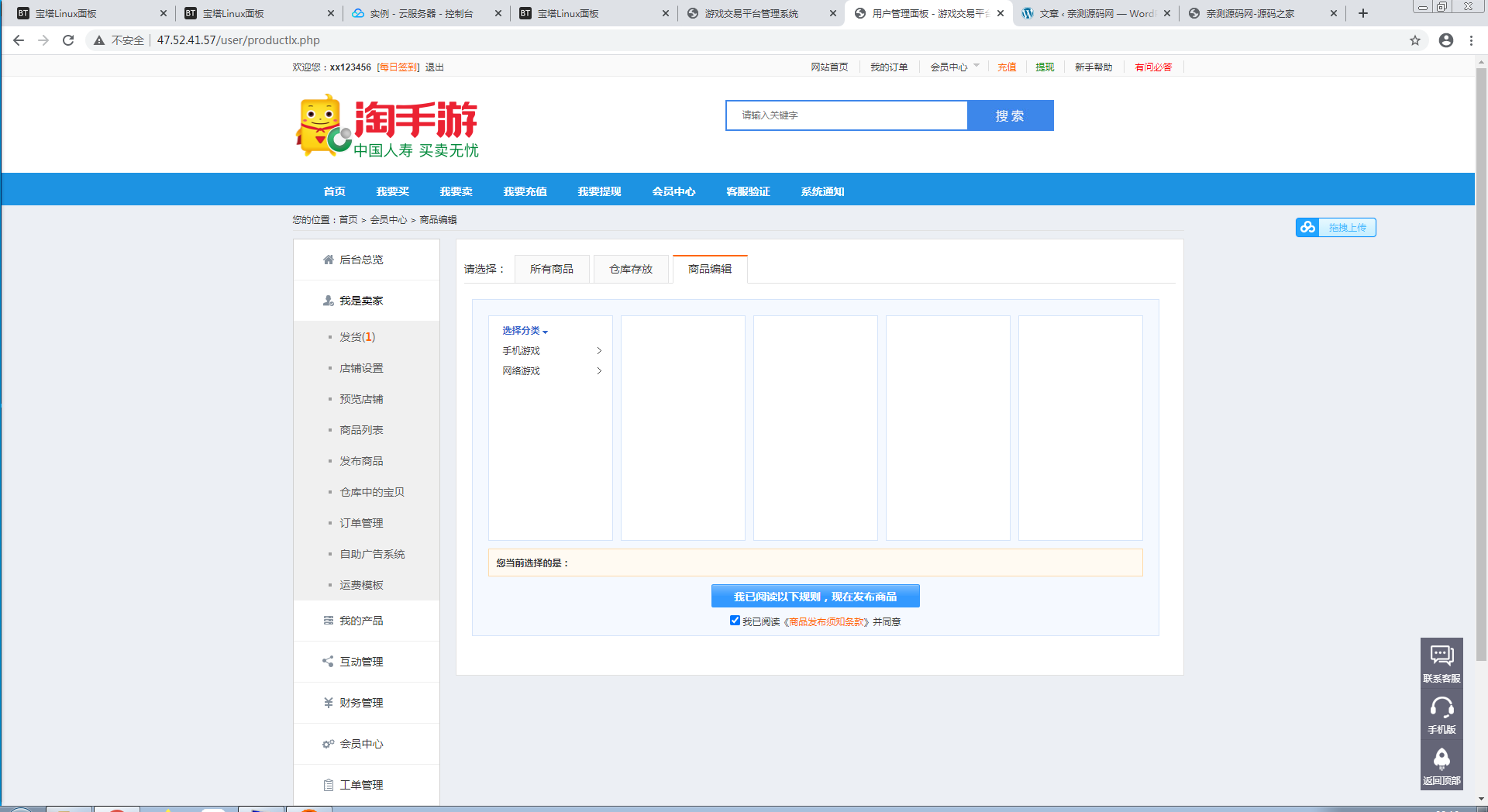
Task: Click the 退出 logout link
Action: point(435,67)
